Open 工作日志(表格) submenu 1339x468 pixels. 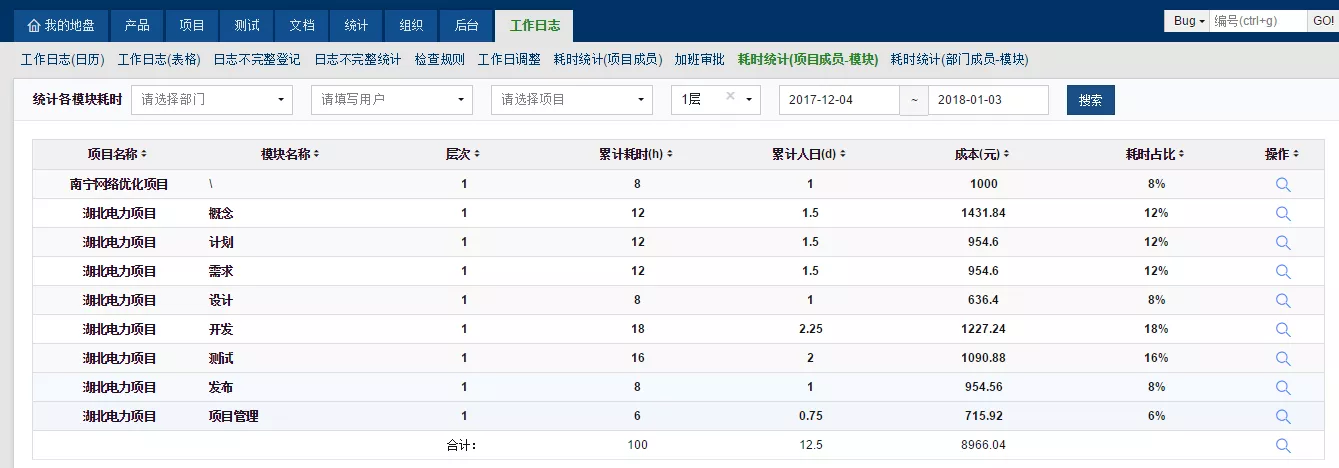pyautogui.click(x=159, y=60)
